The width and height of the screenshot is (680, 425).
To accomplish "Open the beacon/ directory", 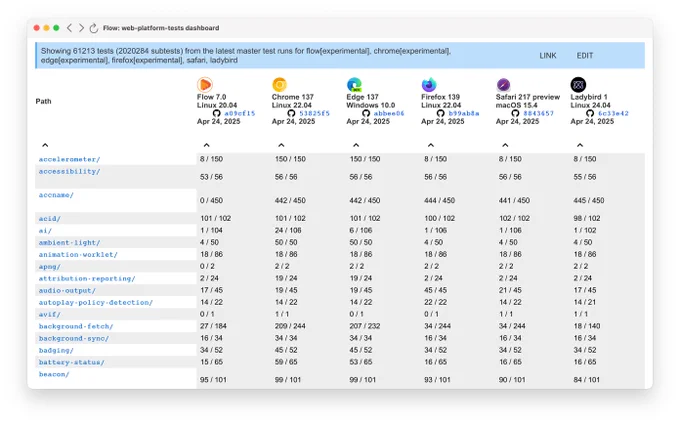I will (54, 374).
